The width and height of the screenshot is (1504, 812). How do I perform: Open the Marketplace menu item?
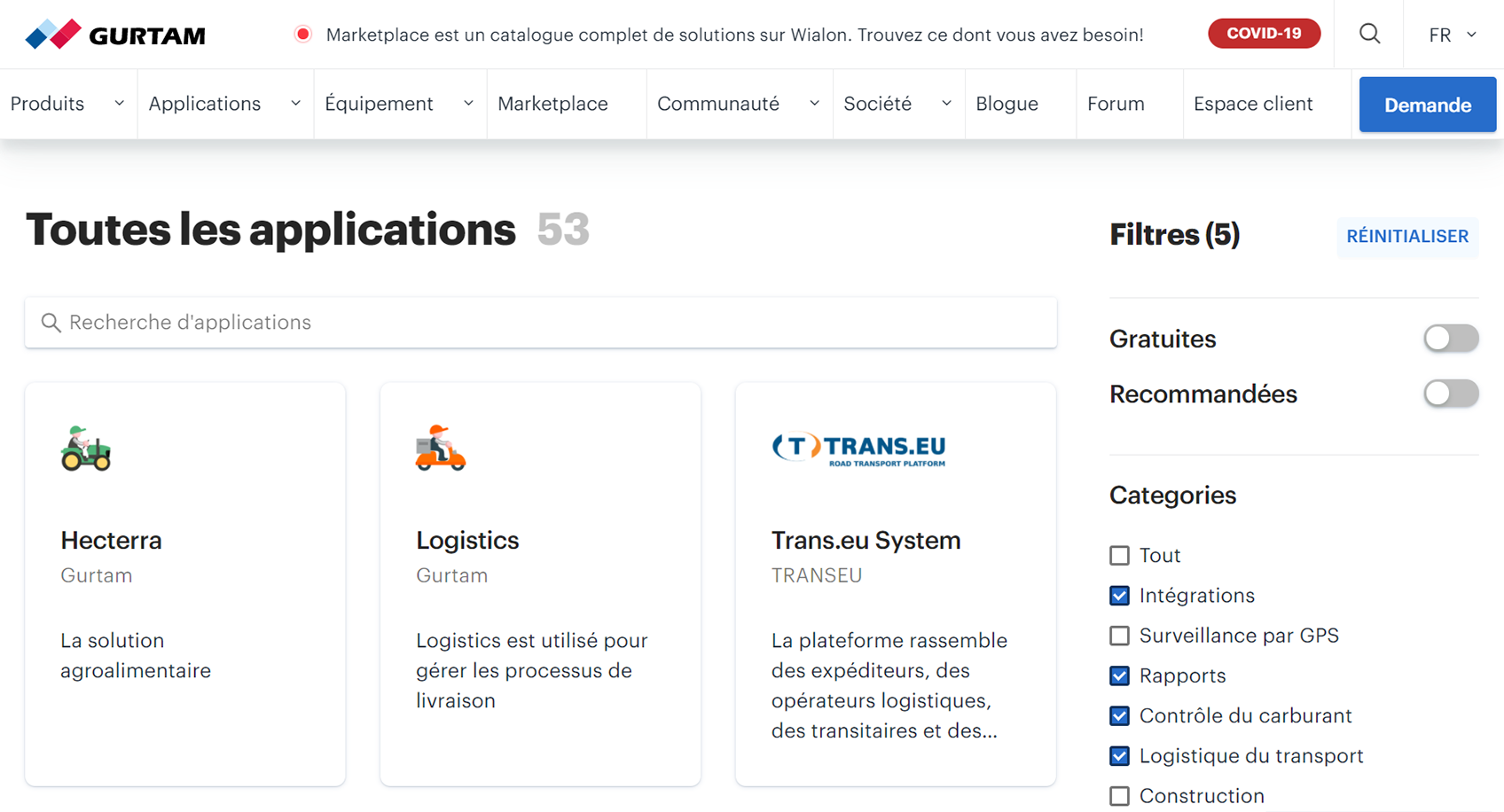click(x=552, y=104)
